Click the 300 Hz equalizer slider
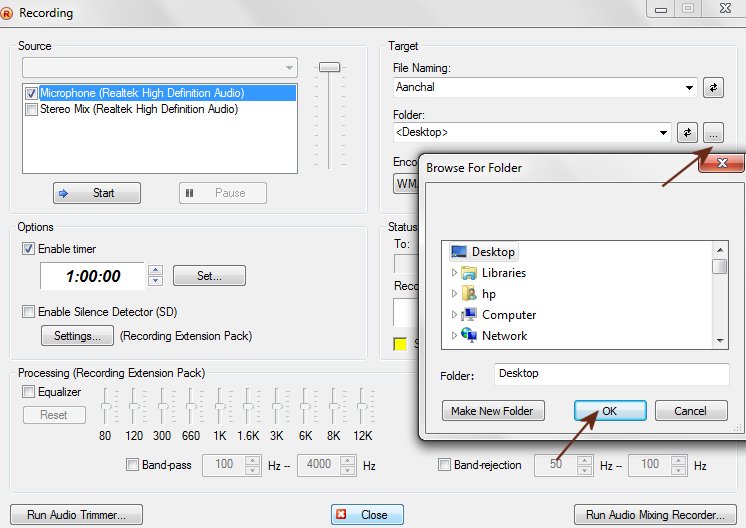This screenshot has height=528, width=746. coord(163,406)
